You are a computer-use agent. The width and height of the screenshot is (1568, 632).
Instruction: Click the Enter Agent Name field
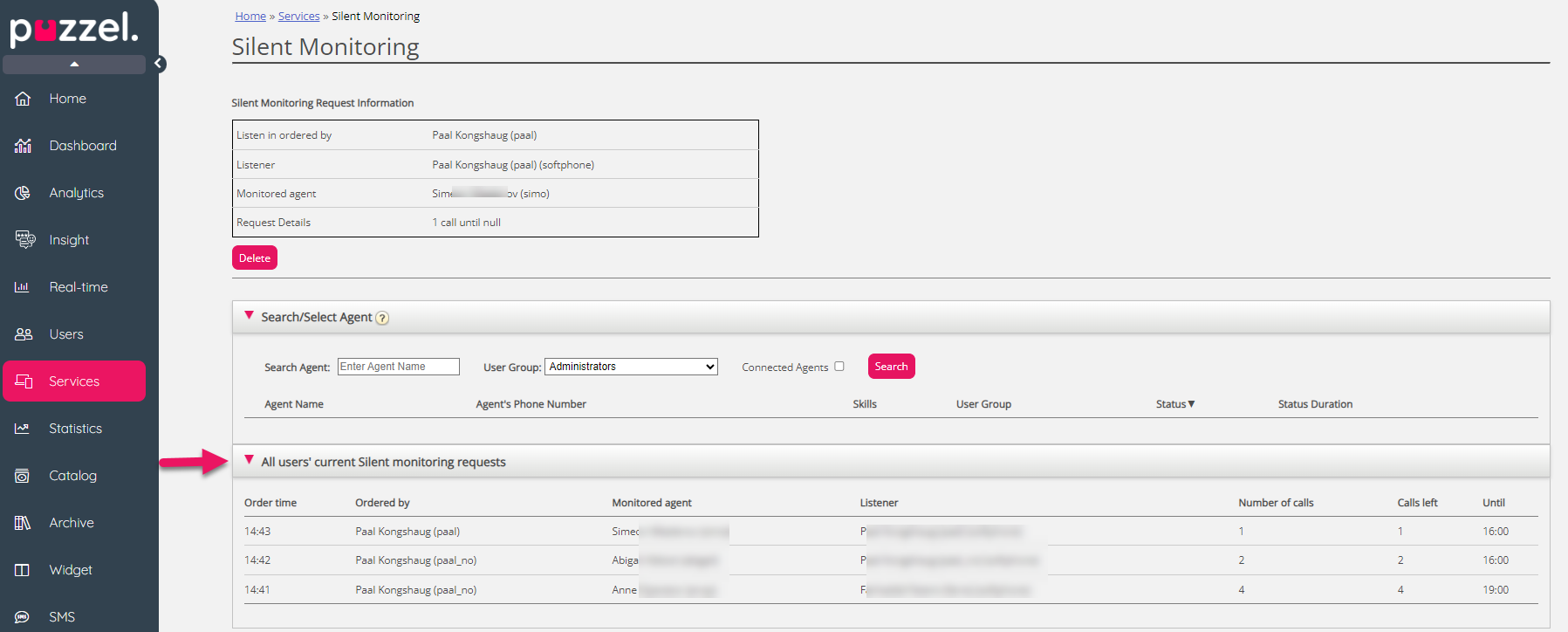click(x=398, y=367)
